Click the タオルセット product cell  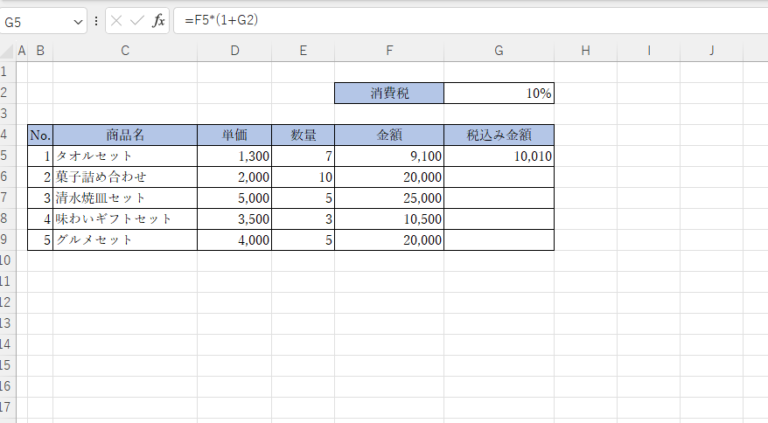click(x=125, y=156)
